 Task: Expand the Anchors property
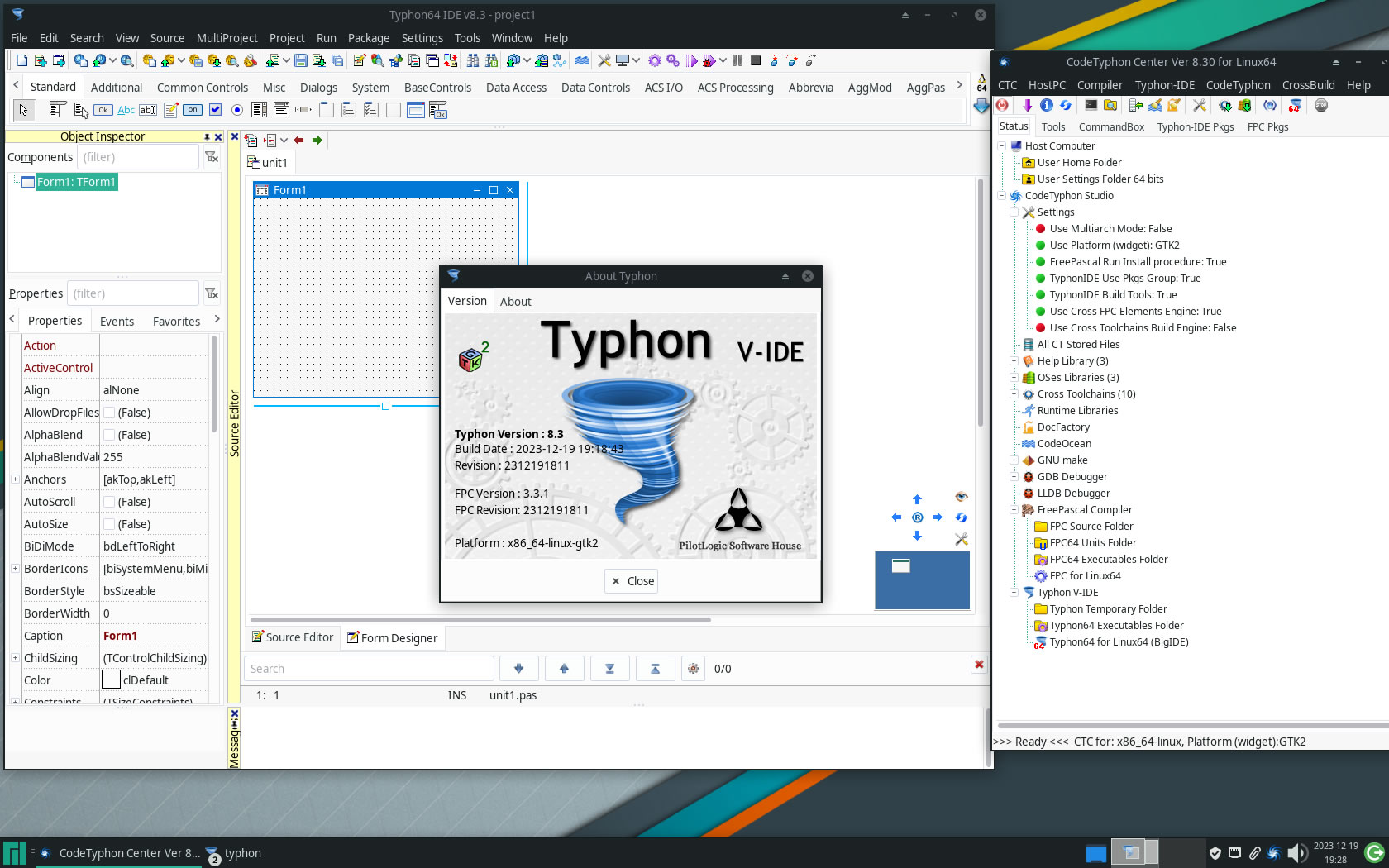click(x=15, y=479)
